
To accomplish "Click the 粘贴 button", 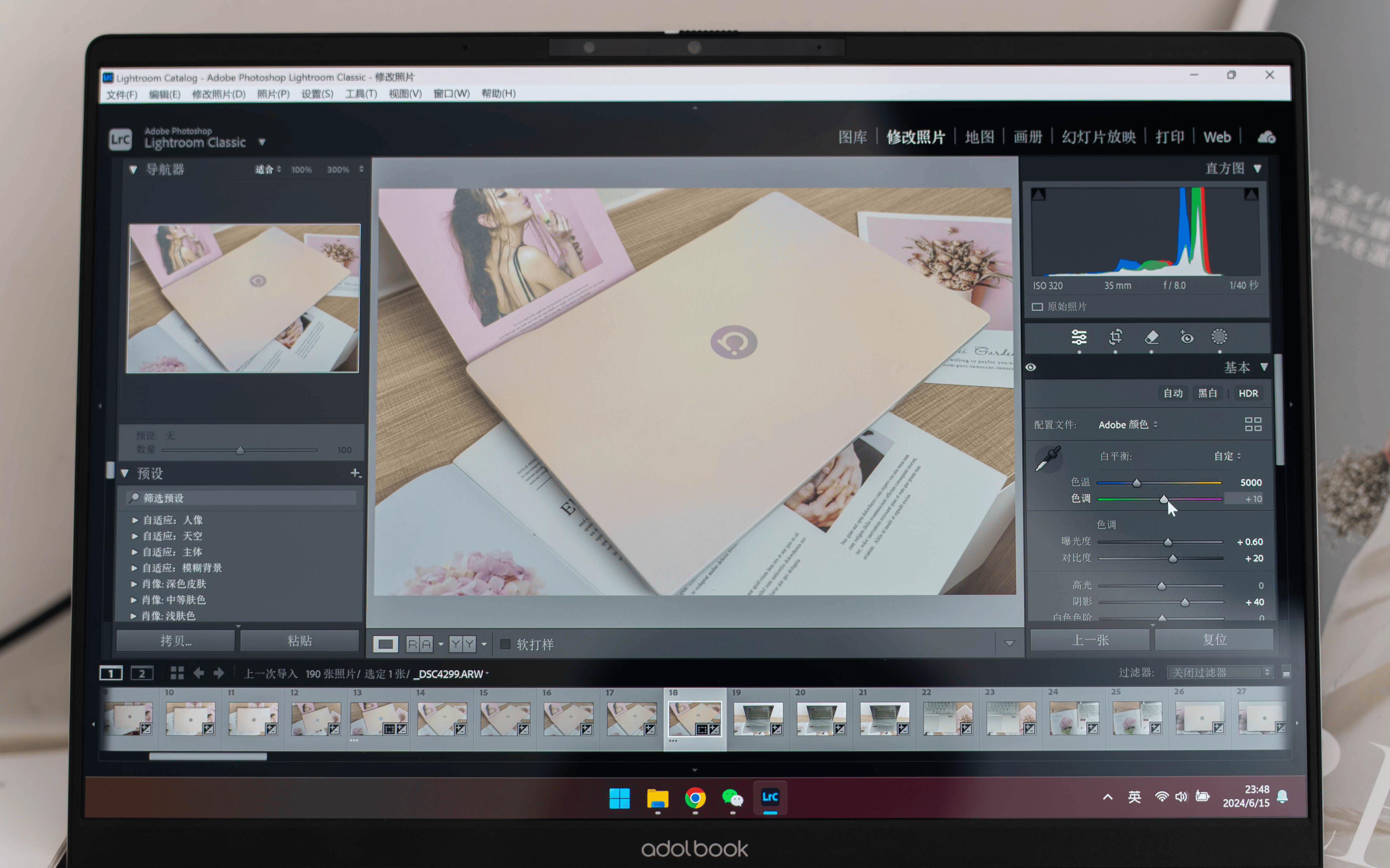I will [300, 641].
